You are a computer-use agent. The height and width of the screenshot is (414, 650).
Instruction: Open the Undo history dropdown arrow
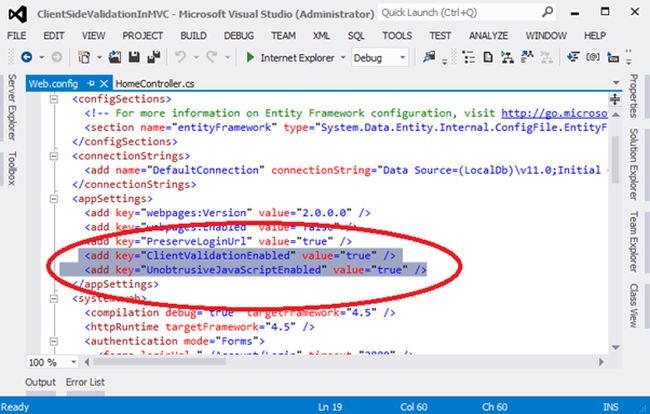click(x=196, y=57)
